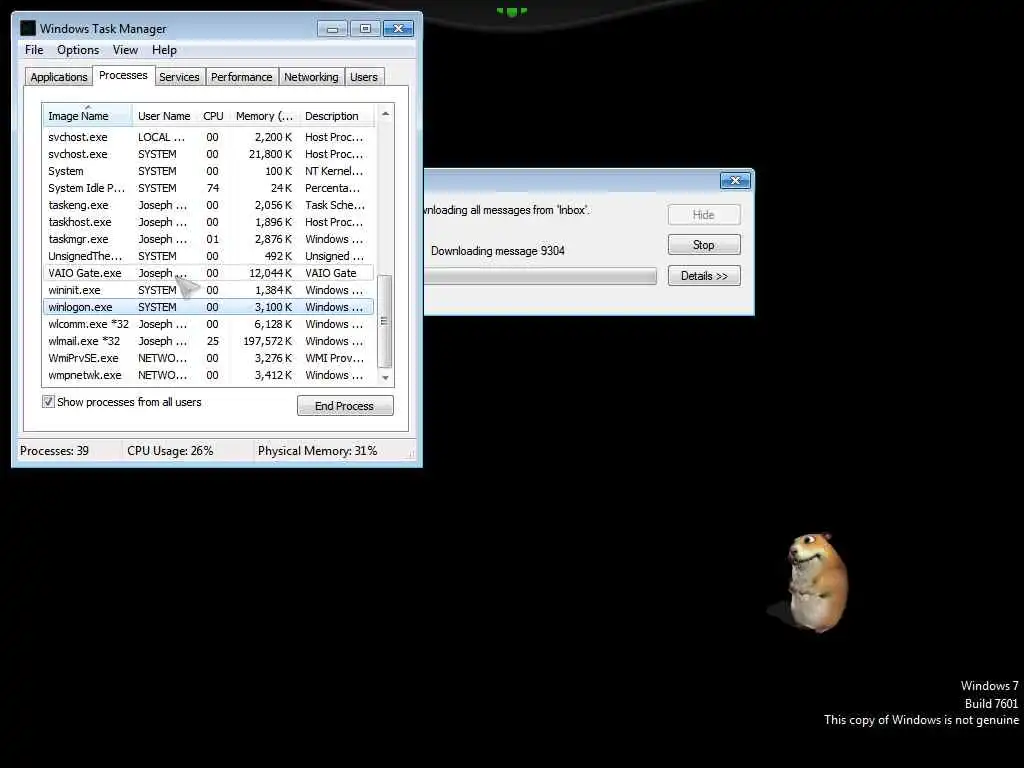Select the taskhost.exe process
Screen dimensions: 1024x768
(x=208, y=222)
